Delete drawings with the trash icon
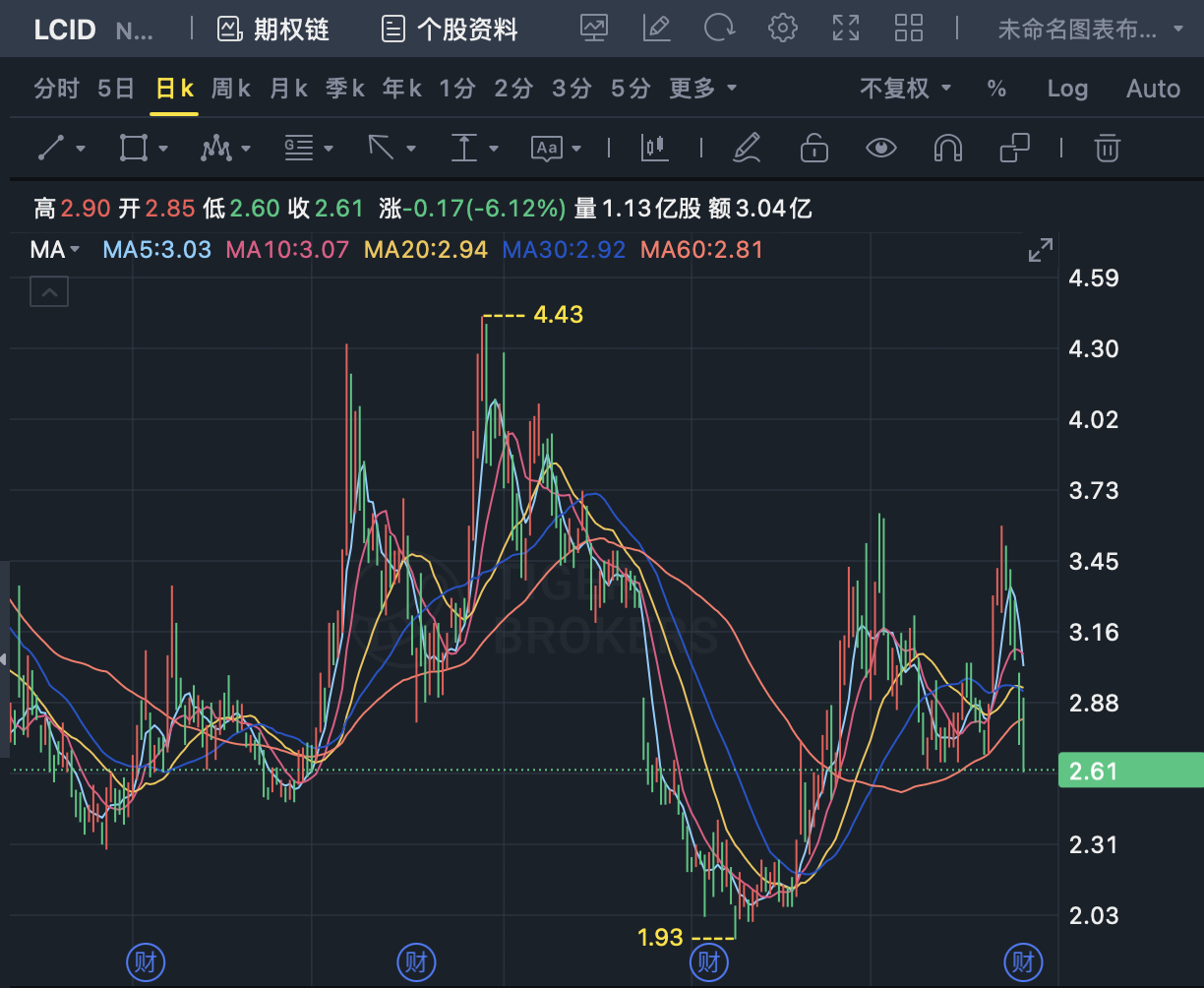 pyautogui.click(x=1108, y=149)
